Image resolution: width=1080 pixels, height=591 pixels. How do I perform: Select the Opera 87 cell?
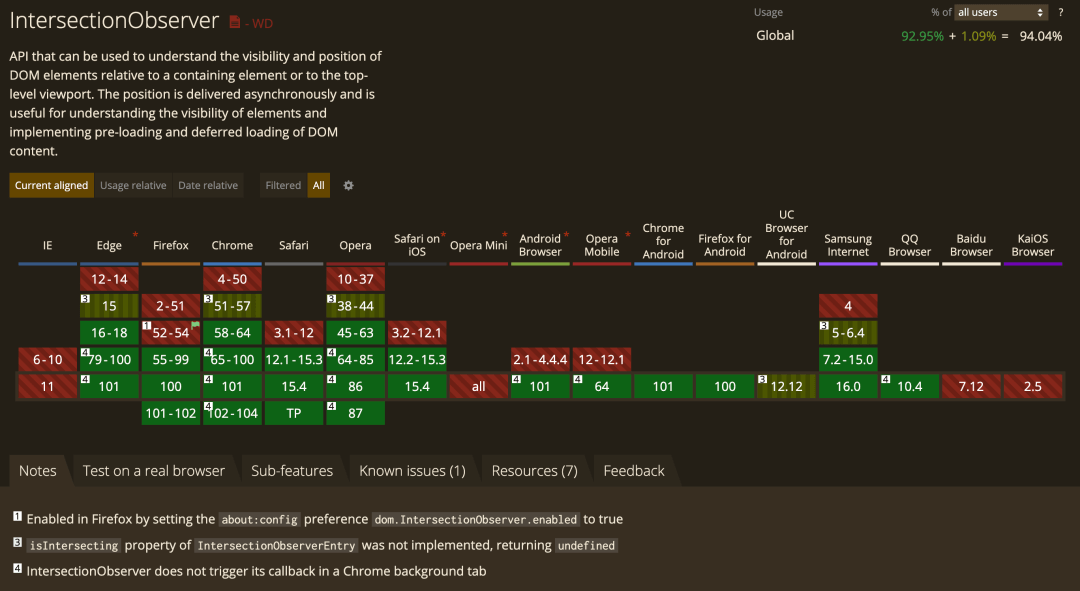355,413
